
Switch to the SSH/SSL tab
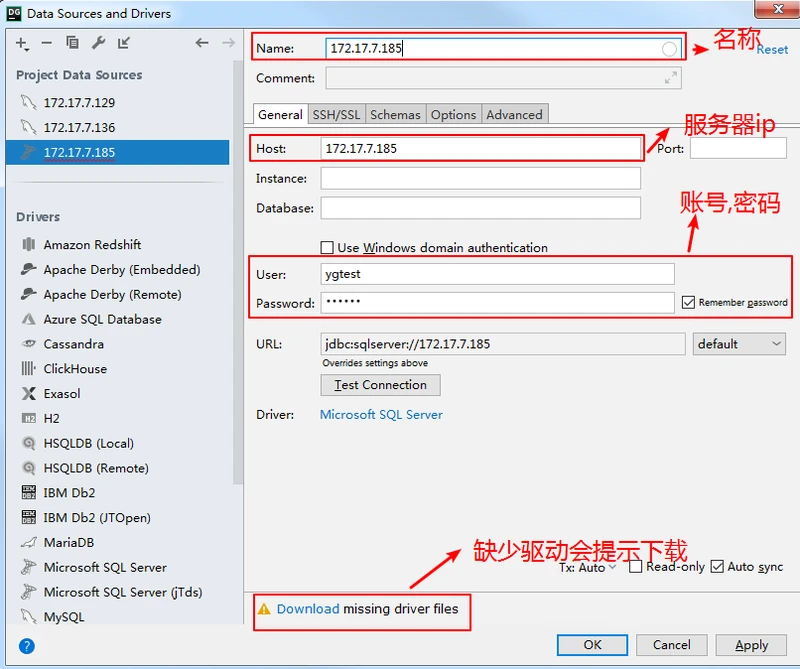[336, 114]
